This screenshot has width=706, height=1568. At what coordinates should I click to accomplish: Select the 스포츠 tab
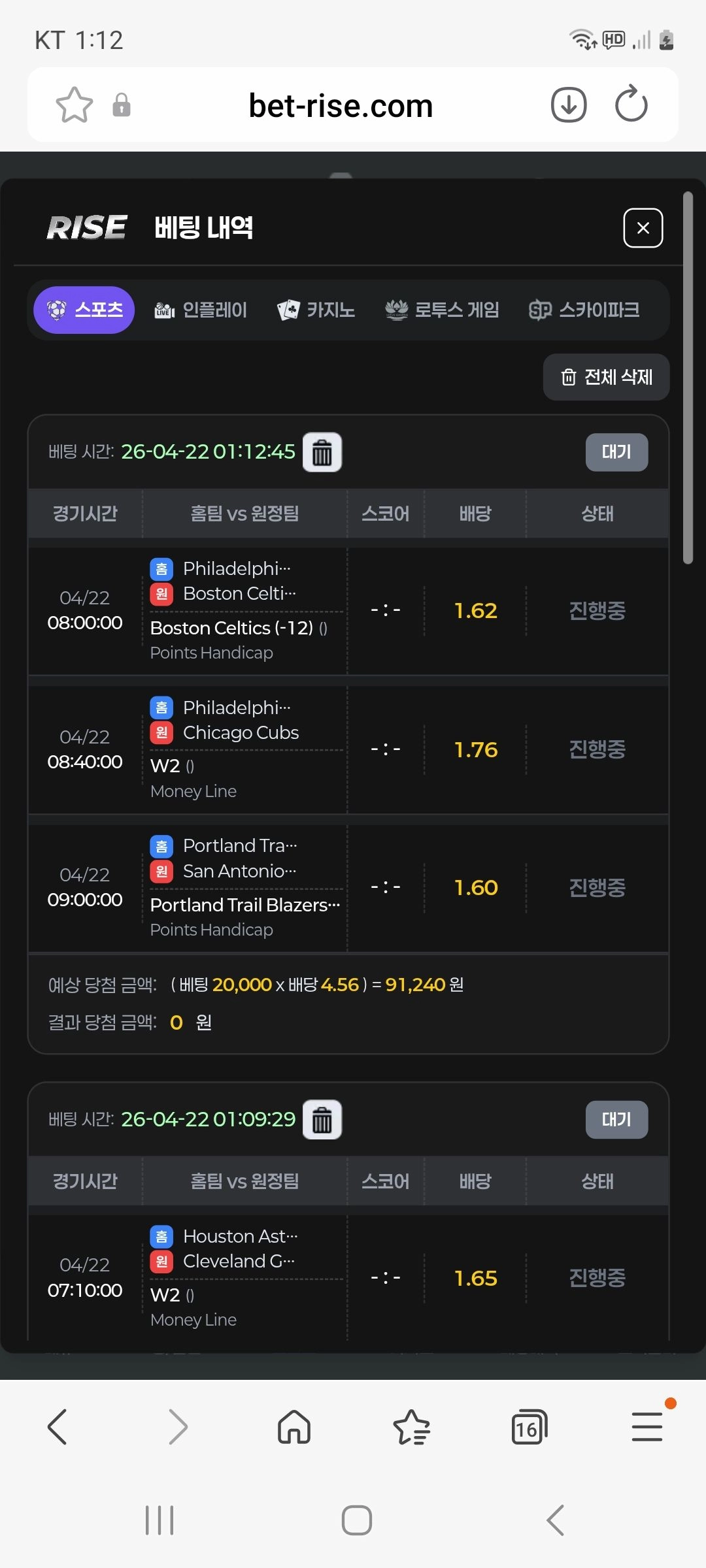click(x=84, y=310)
